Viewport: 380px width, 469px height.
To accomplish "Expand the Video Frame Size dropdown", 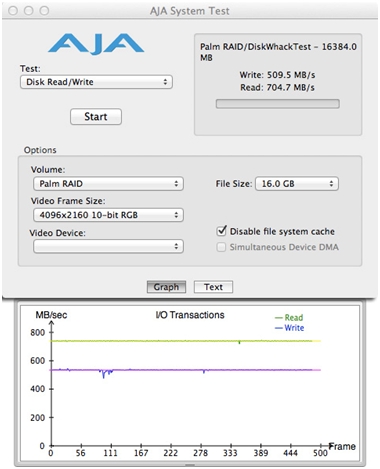I will click(108, 215).
